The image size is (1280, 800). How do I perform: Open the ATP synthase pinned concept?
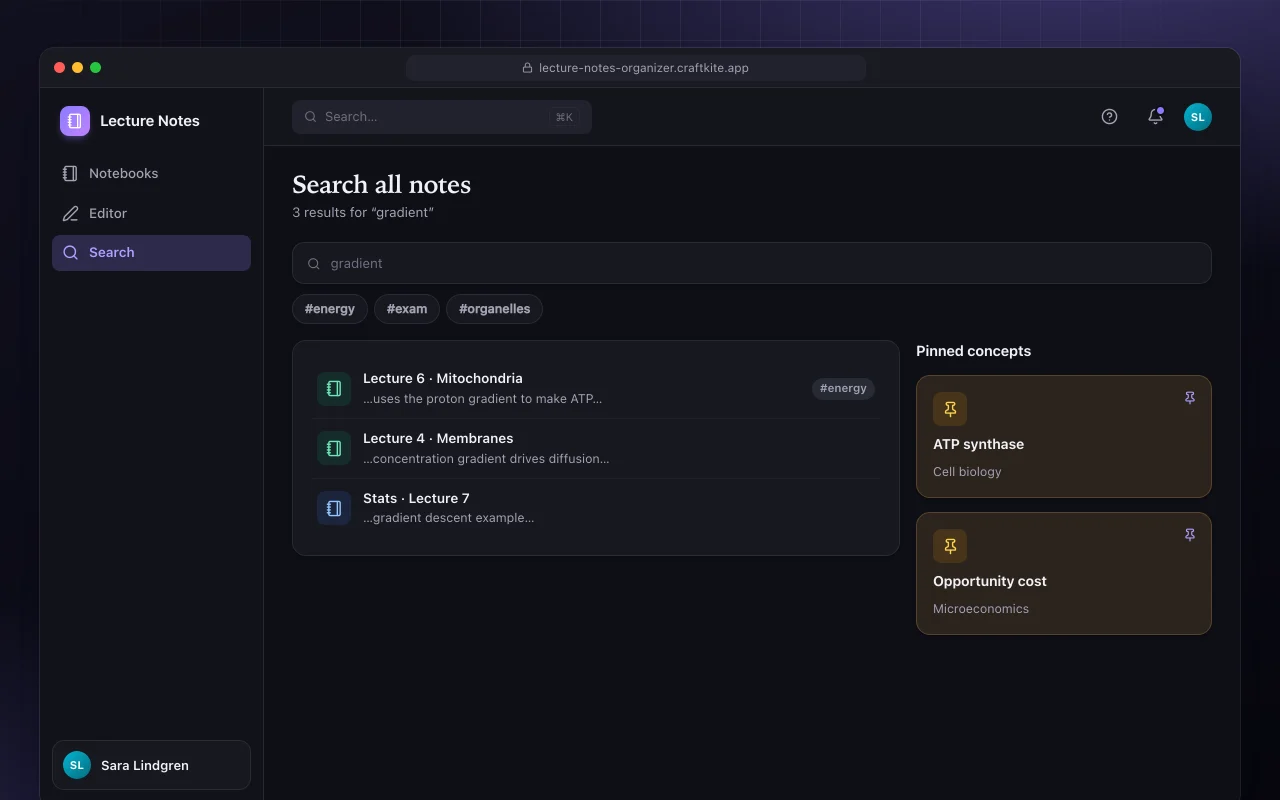point(1064,436)
